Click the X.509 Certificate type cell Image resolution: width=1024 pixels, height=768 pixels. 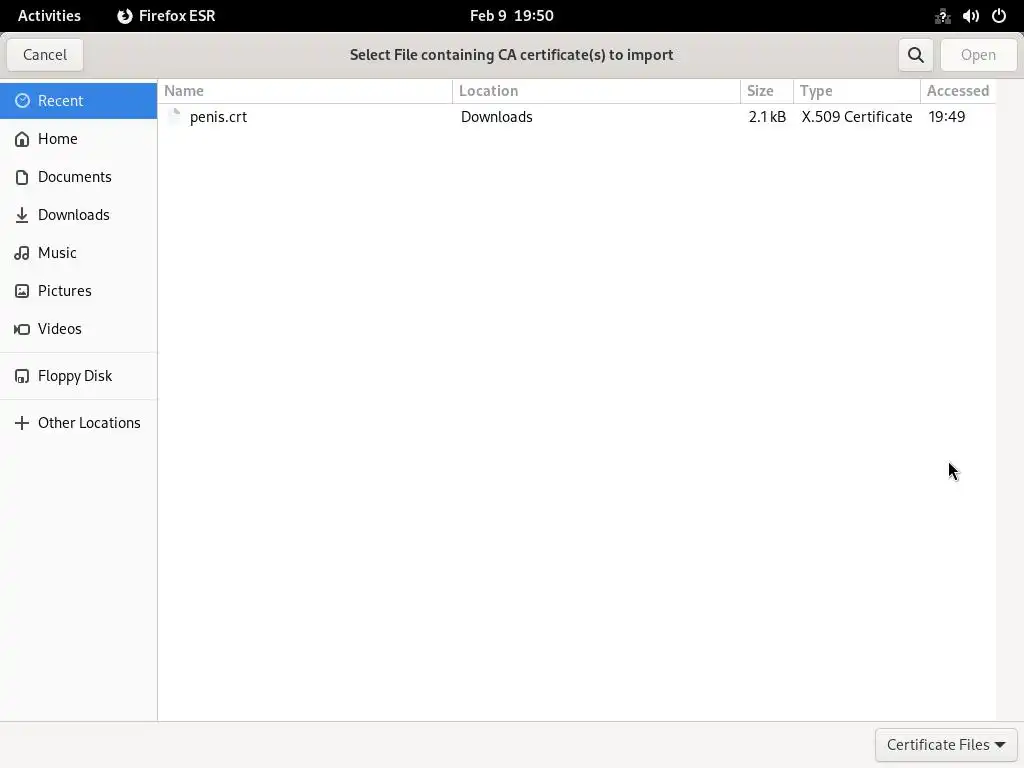pyautogui.click(x=857, y=117)
